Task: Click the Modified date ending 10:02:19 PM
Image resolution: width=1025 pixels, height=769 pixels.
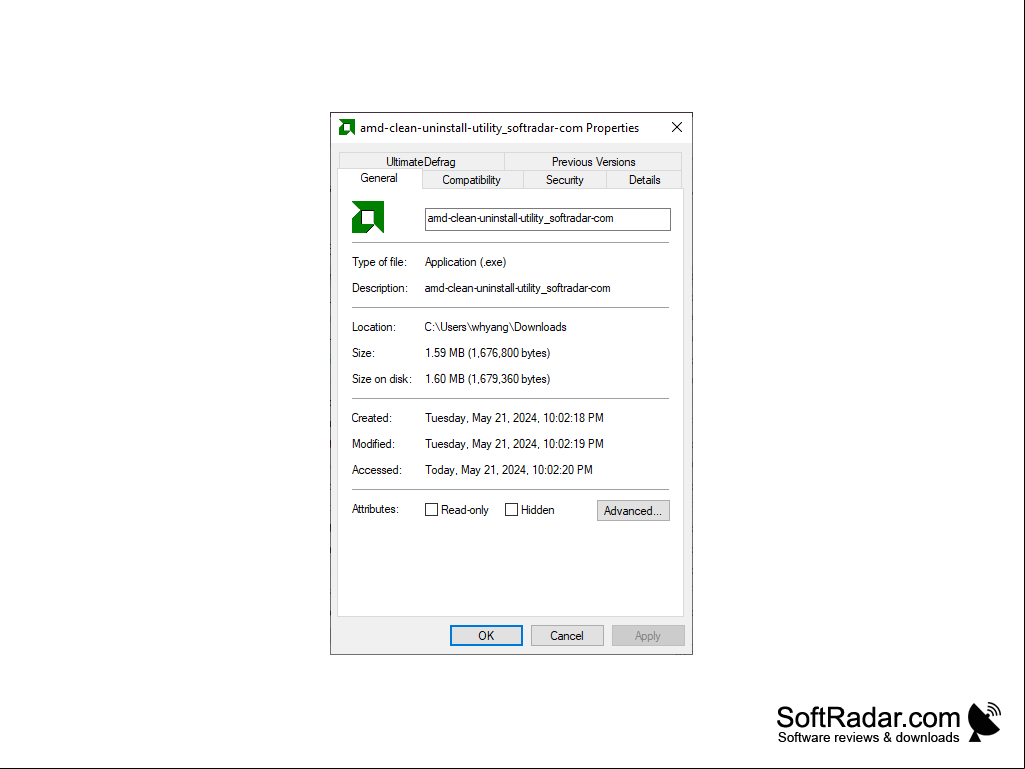Action: [514, 444]
